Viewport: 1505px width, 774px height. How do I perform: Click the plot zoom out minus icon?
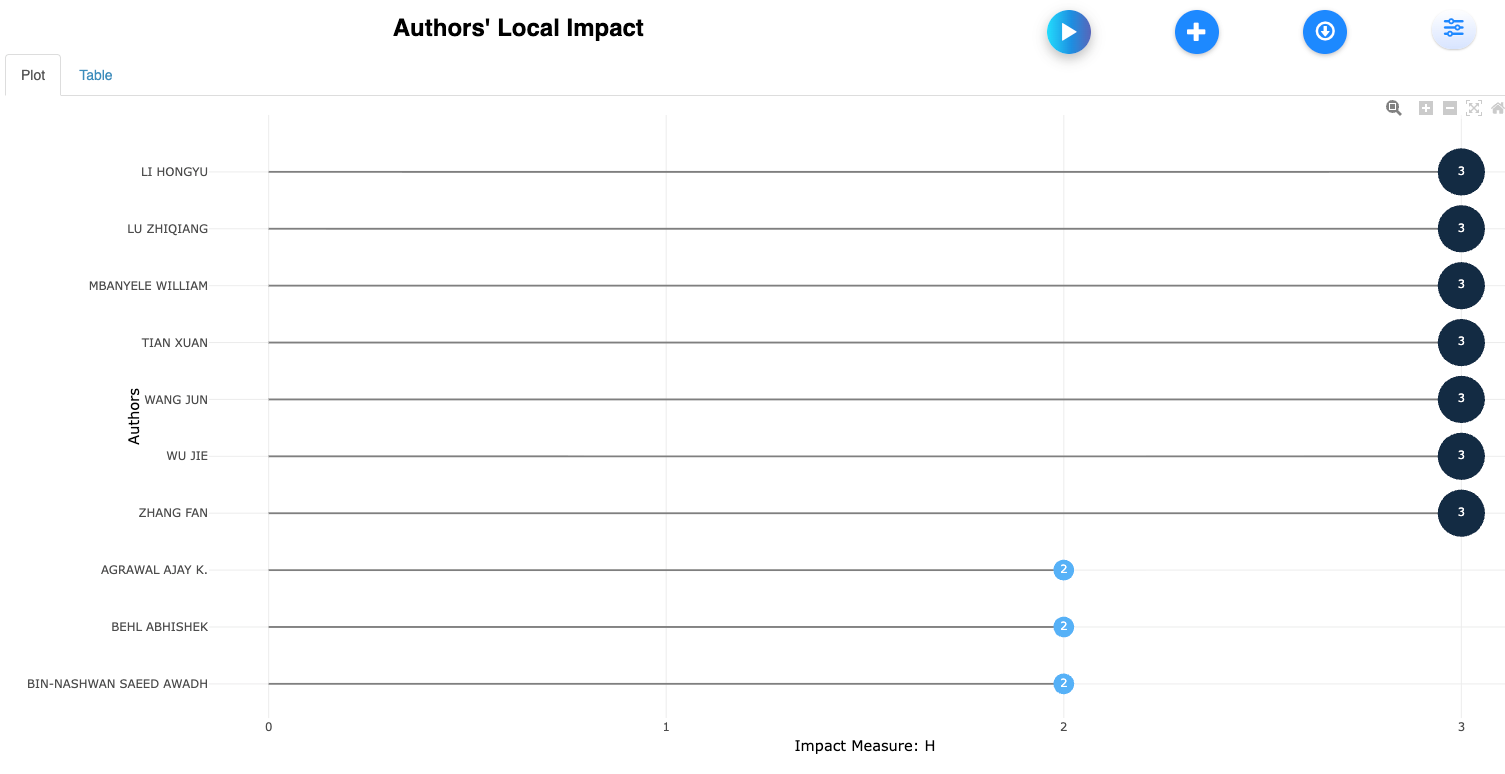click(x=1449, y=108)
